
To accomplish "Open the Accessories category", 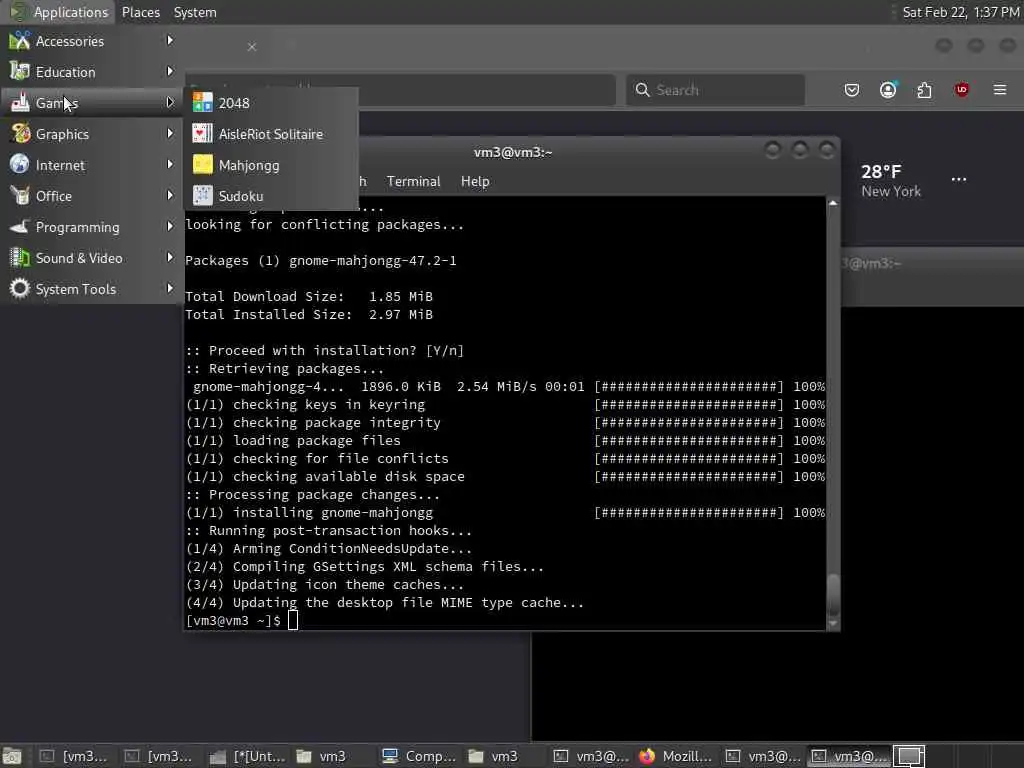I will (92, 40).
